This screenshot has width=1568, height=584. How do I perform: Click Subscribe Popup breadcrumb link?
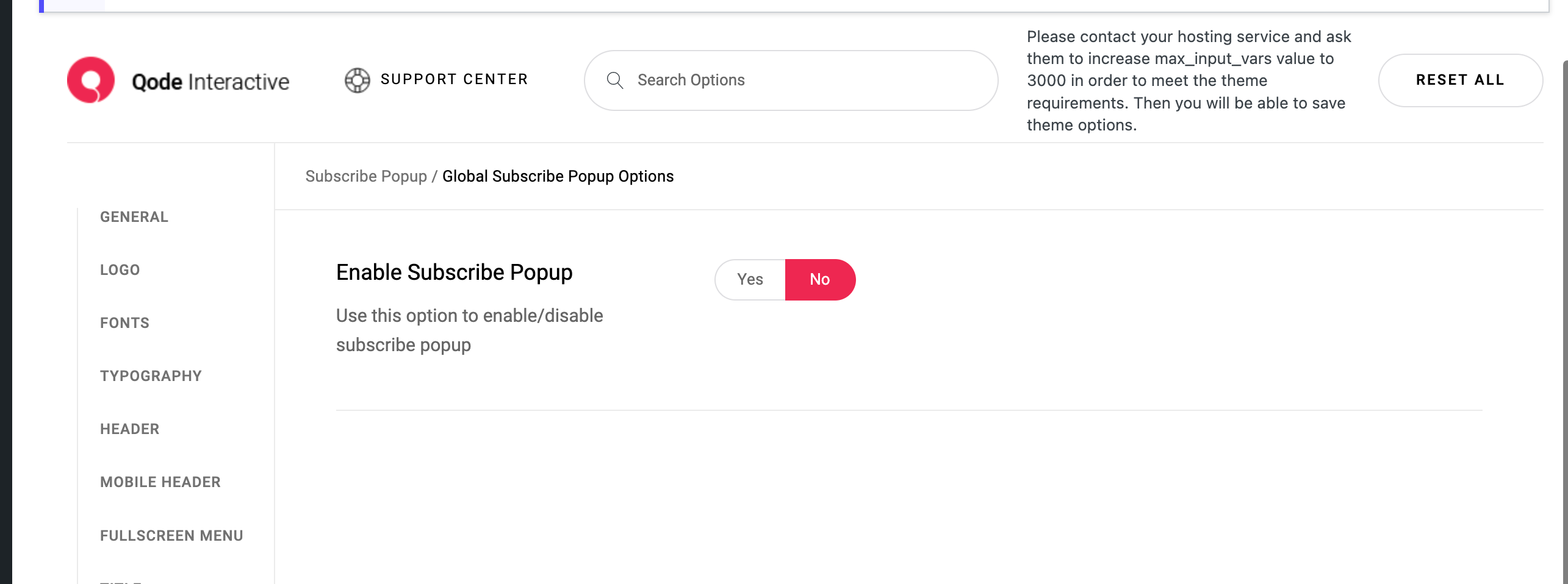point(366,176)
